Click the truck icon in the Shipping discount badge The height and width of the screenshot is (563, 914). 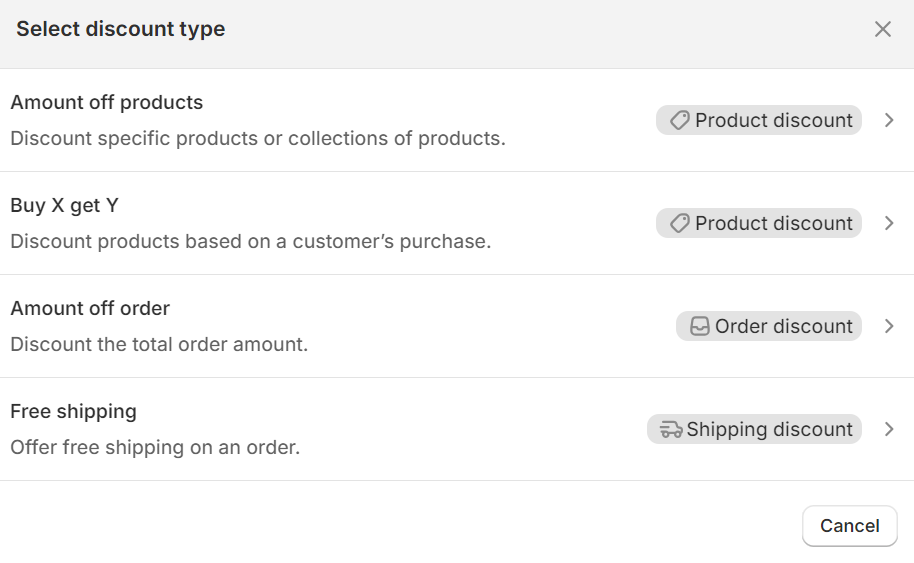(671, 429)
